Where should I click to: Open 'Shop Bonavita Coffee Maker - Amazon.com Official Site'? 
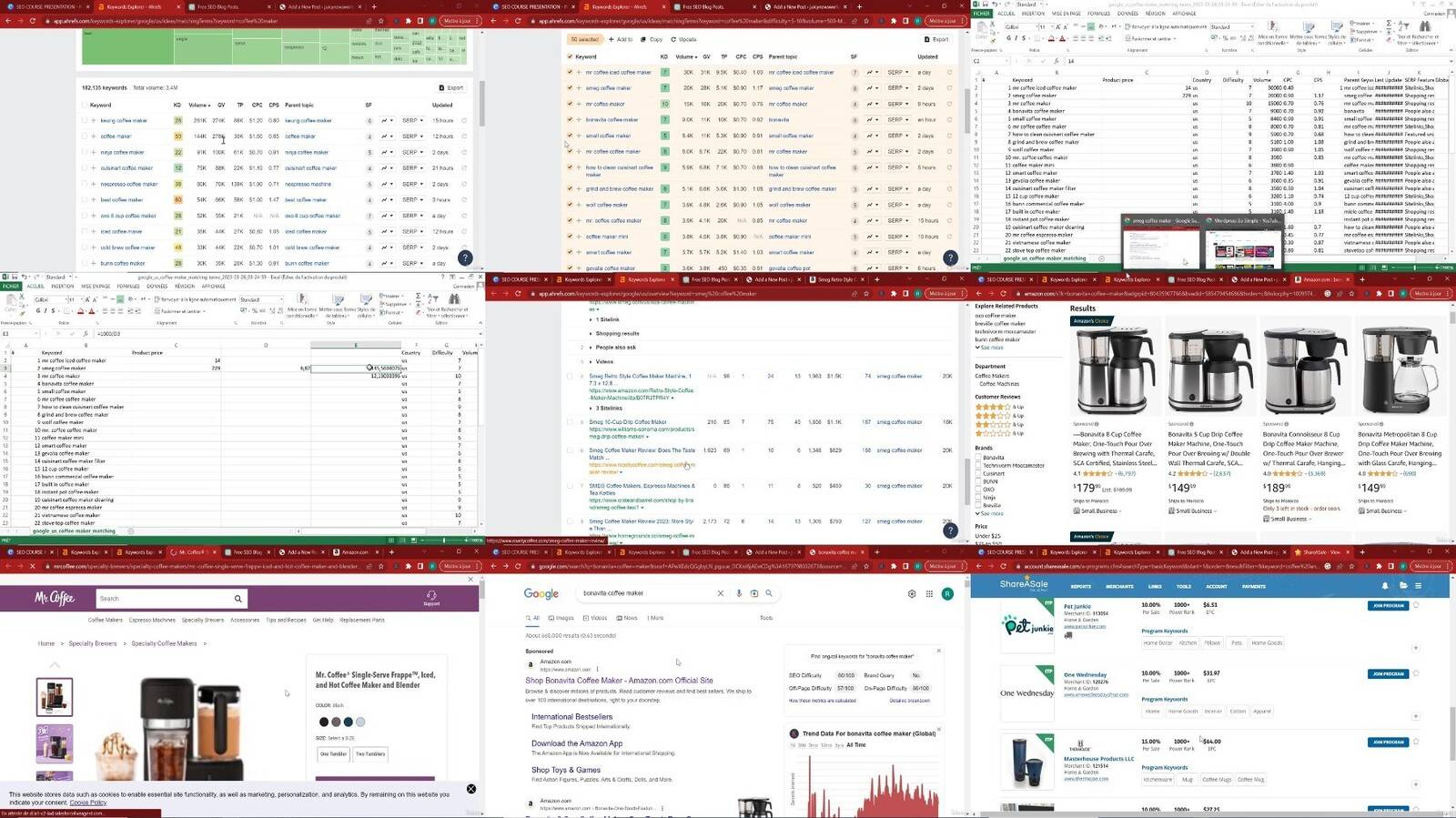pos(619,681)
